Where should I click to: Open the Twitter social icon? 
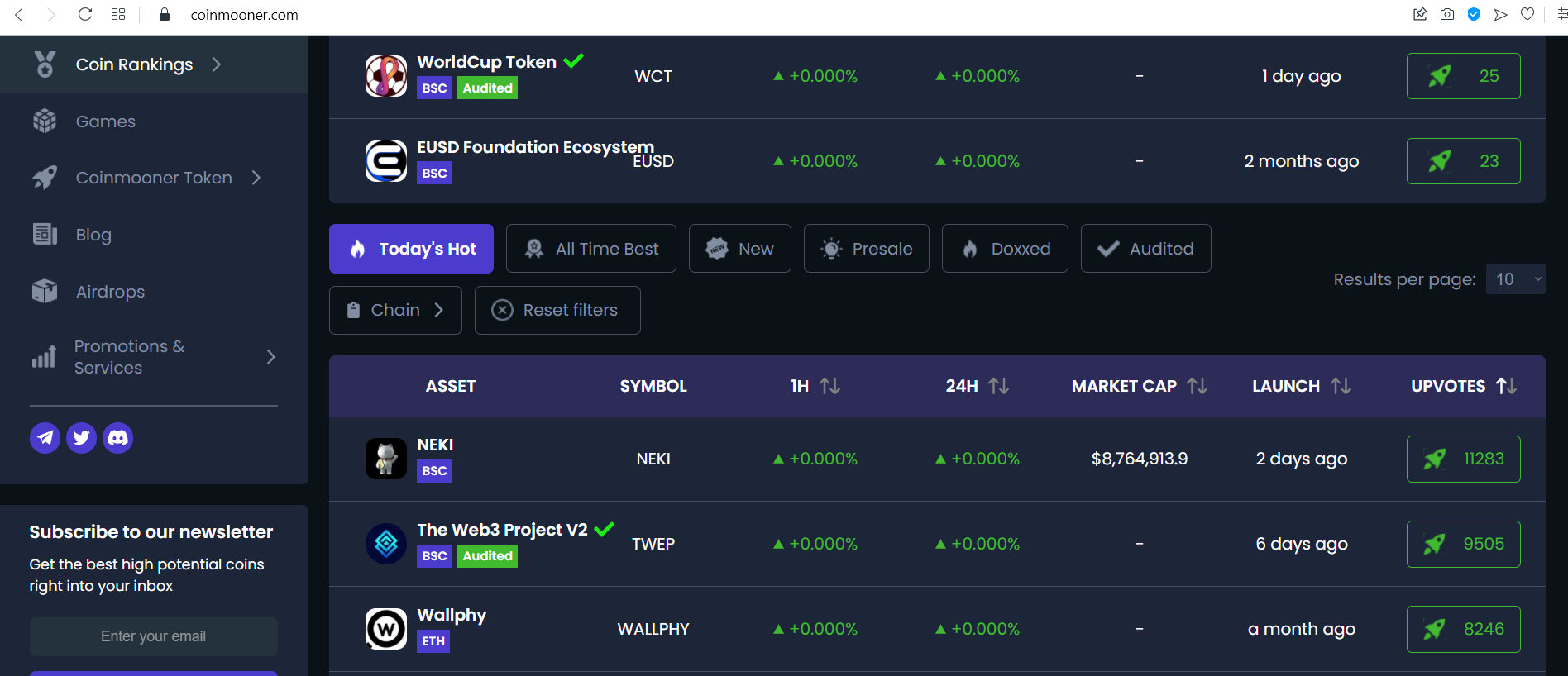82,438
